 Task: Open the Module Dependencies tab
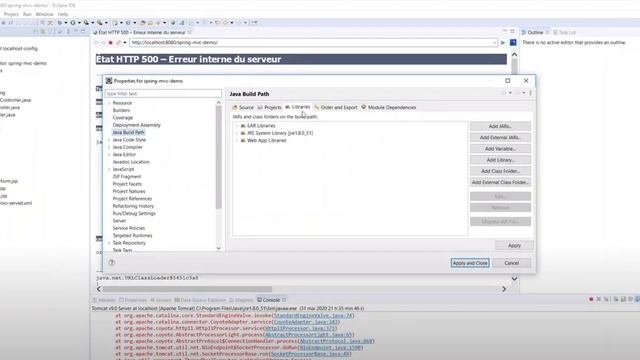(389, 107)
